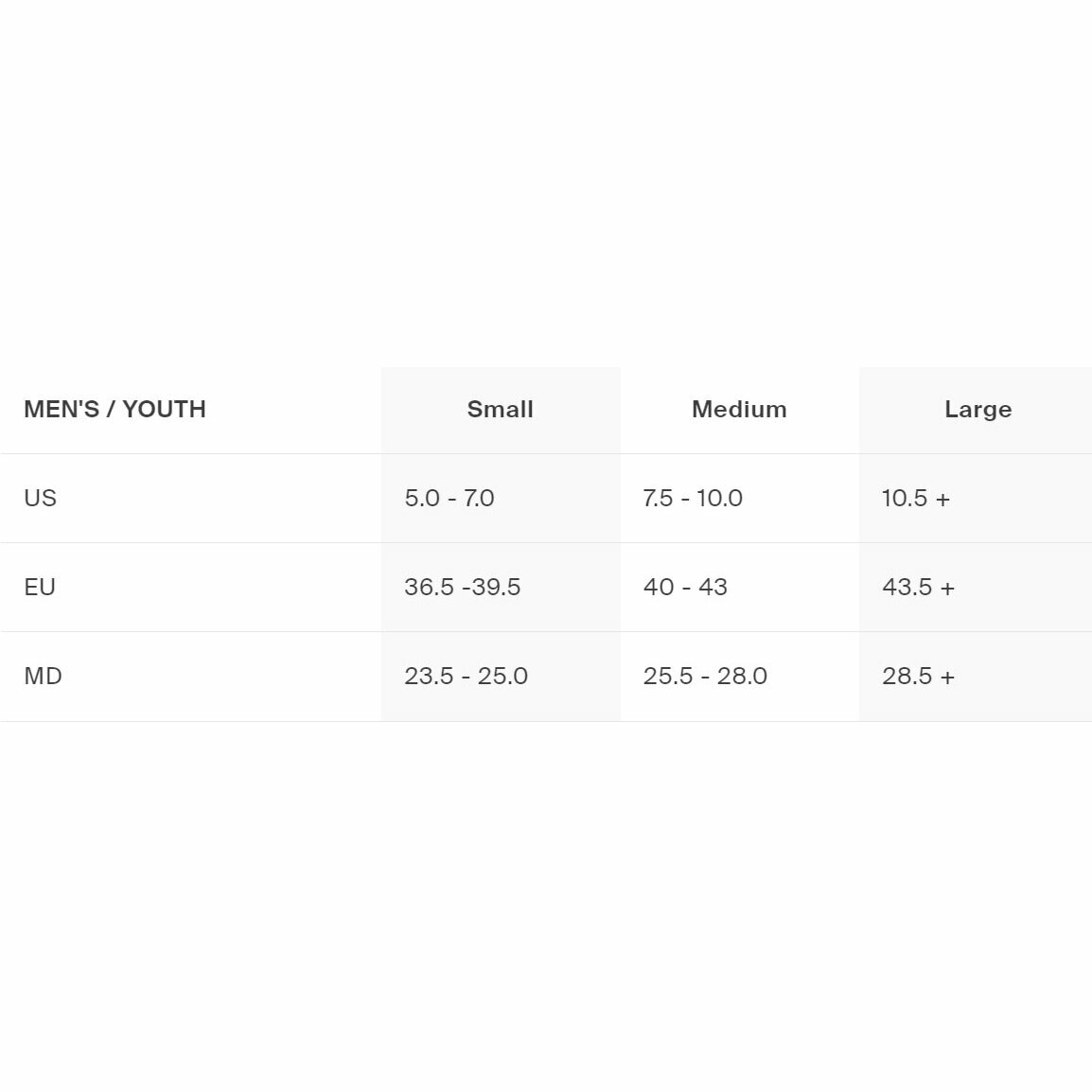Click the US Small value 5.0 - 7.0

[449, 498]
